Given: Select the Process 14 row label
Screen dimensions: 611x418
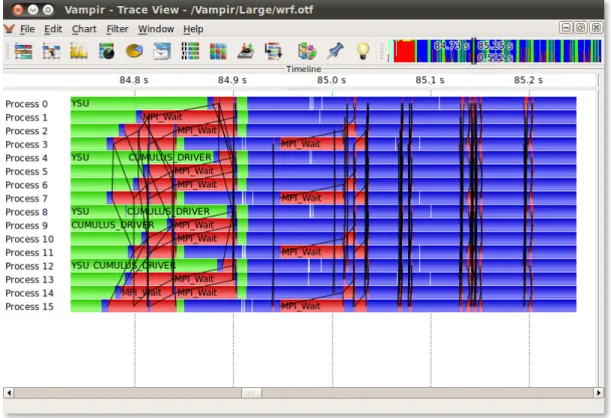Looking at the screenshot, I should (x=30, y=293).
